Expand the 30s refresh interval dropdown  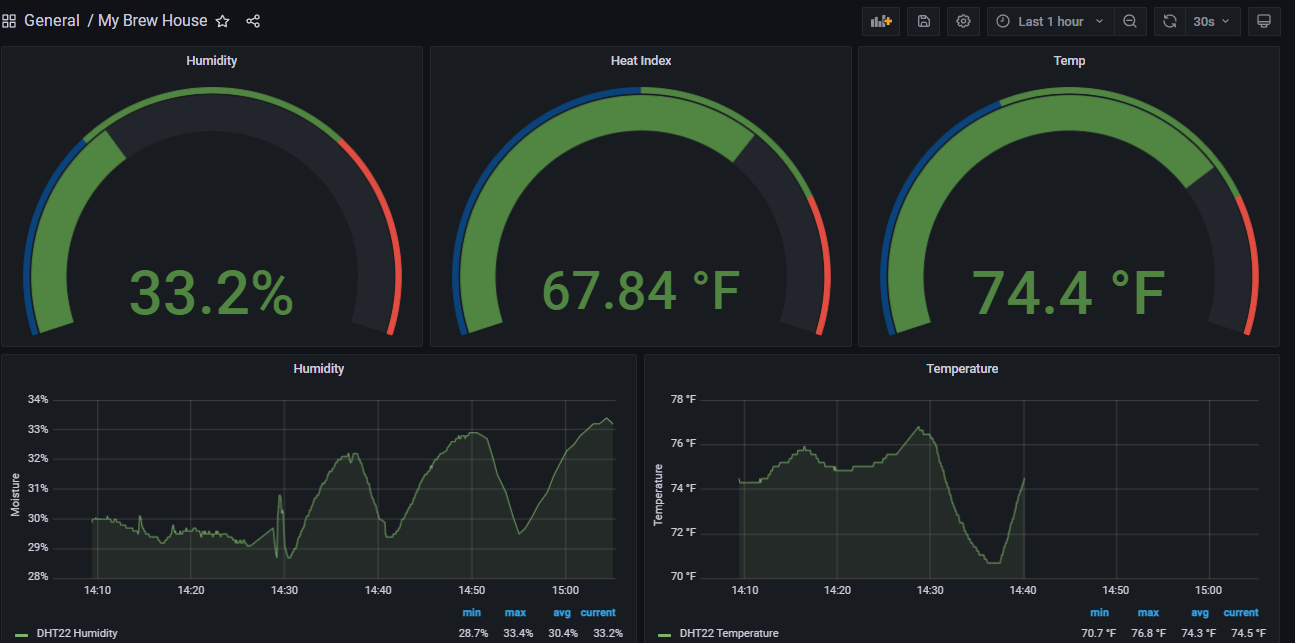pos(1213,21)
